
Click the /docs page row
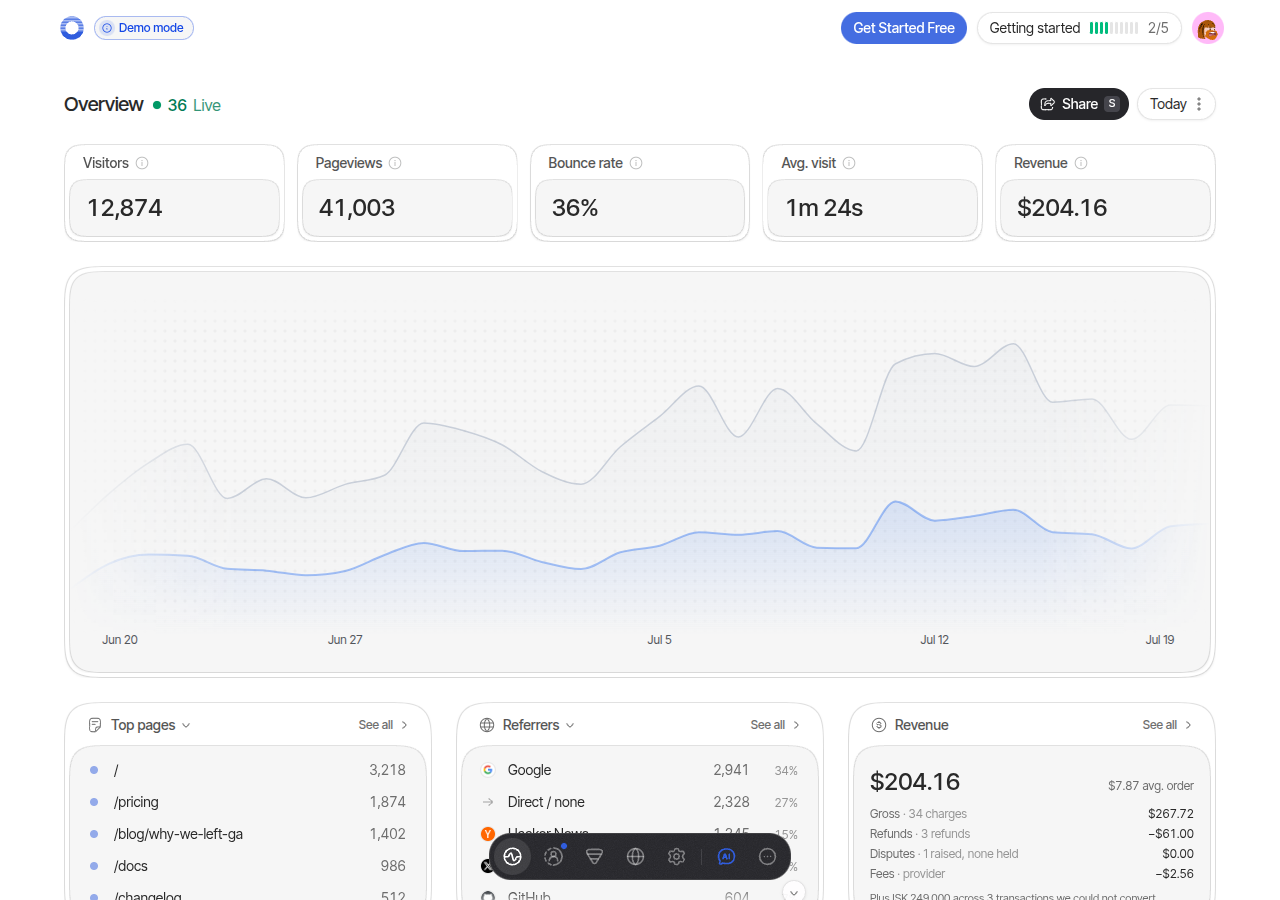(248, 866)
